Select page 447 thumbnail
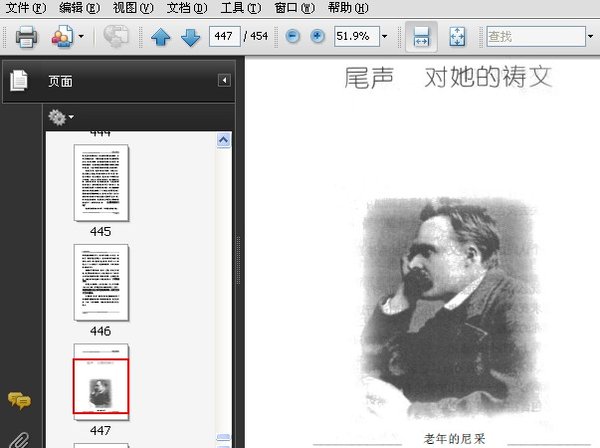Image resolution: width=600 pixels, height=448 pixels. click(x=101, y=382)
